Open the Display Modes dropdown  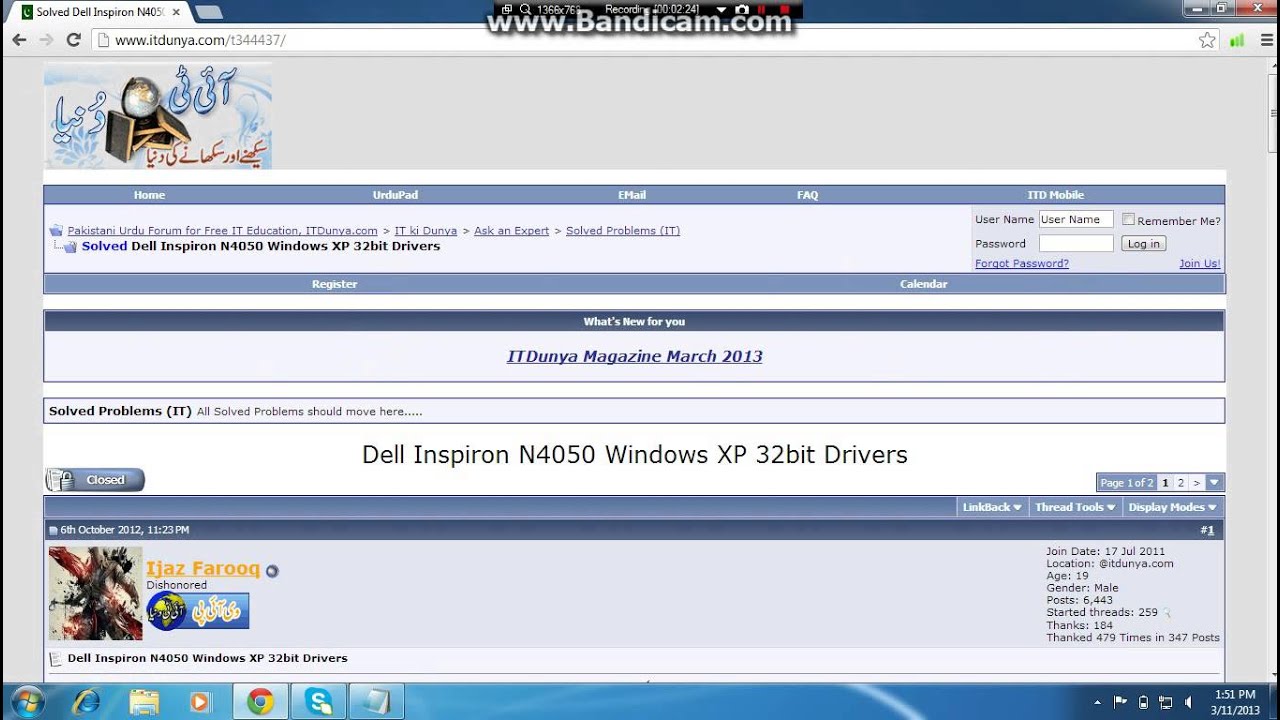click(1172, 507)
